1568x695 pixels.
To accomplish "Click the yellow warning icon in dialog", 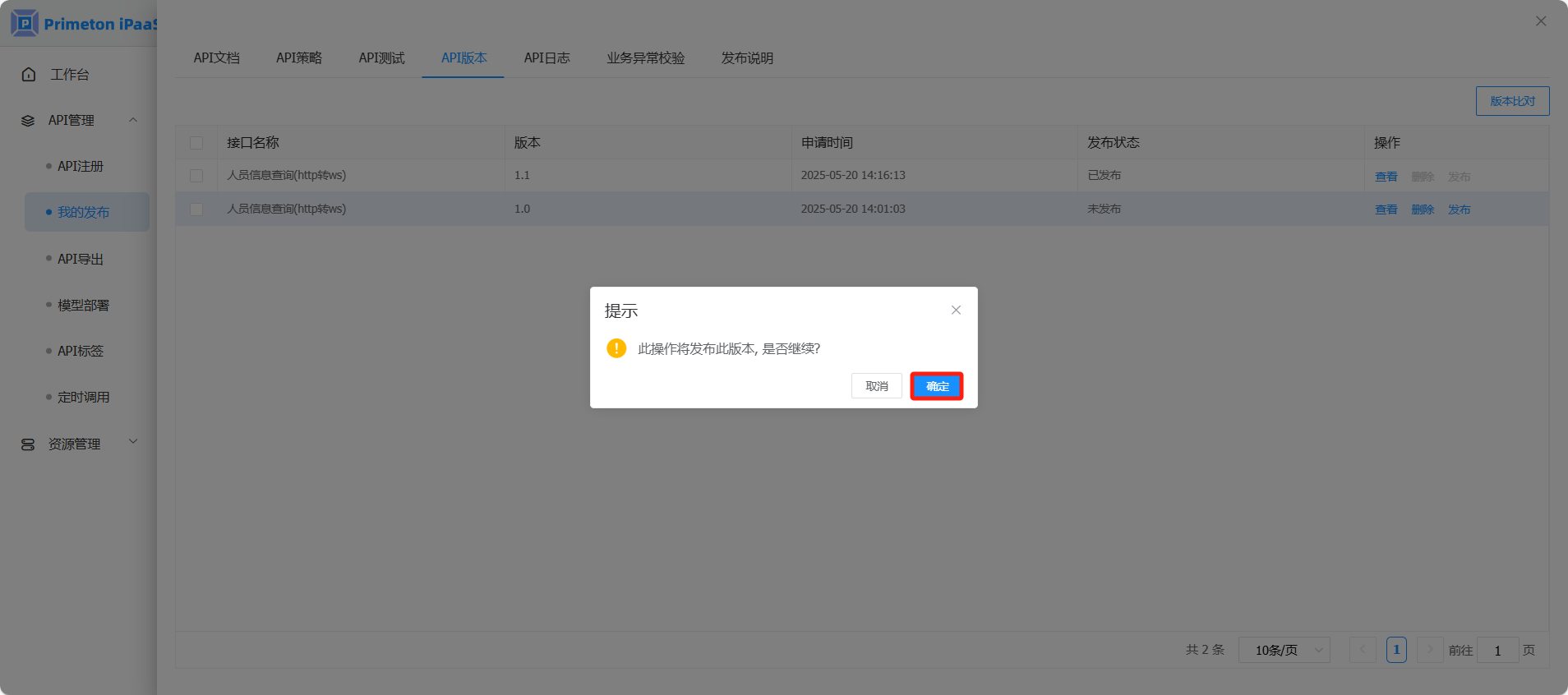I will 616,348.
